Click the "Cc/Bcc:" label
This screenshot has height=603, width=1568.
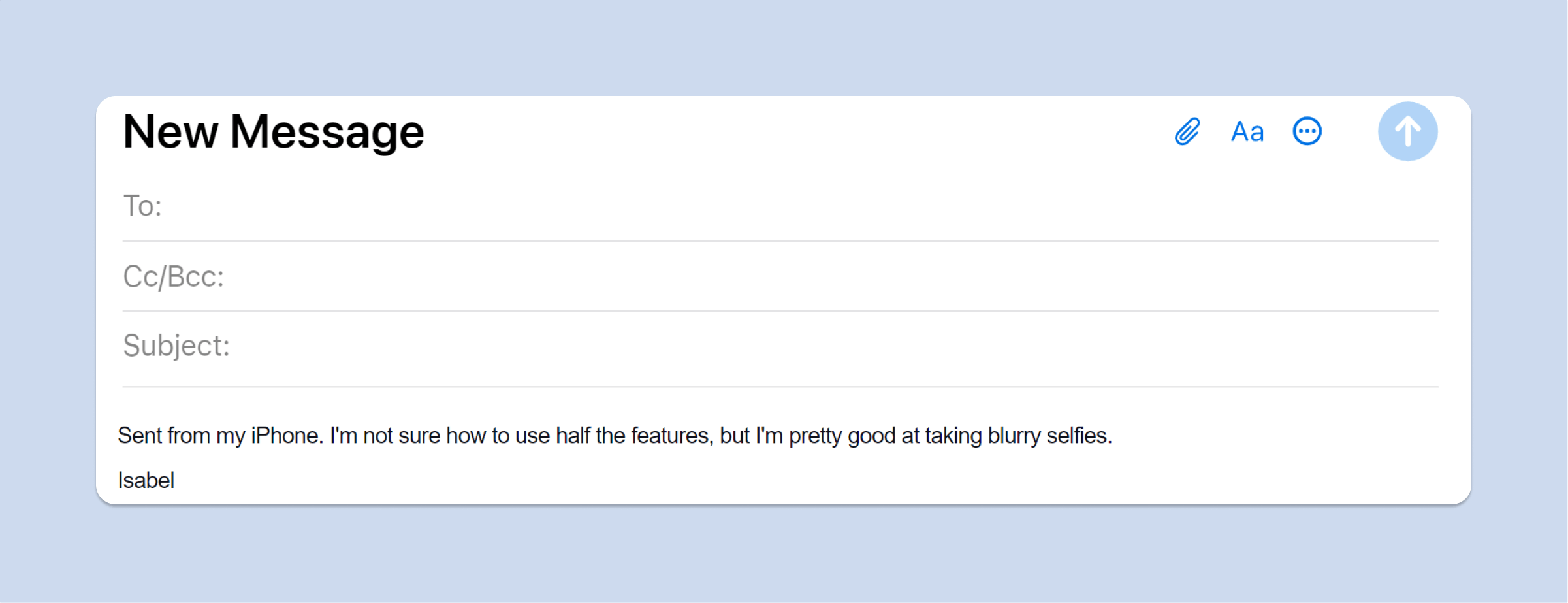pyautogui.click(x=174, y=276)
